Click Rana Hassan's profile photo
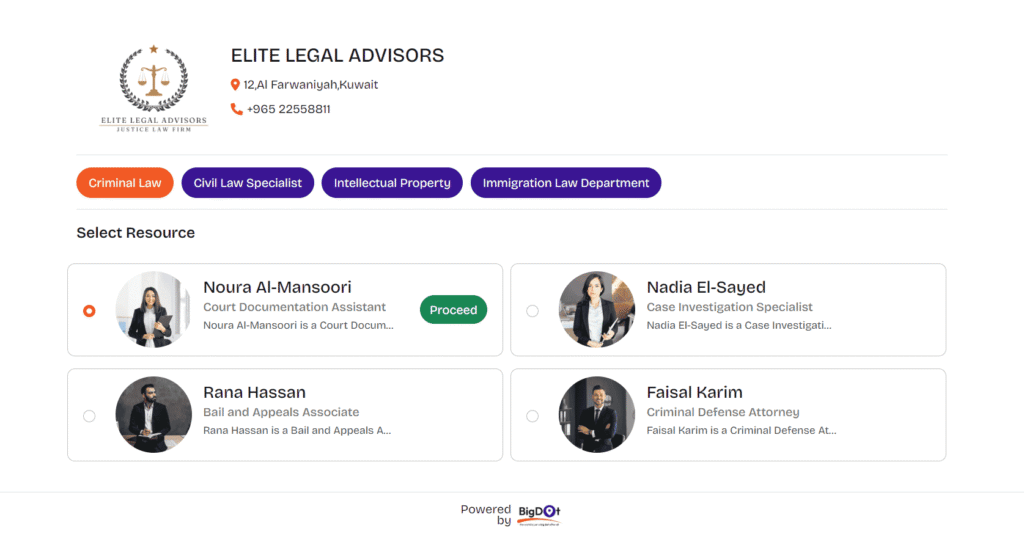The image size is (1024, 553). coord(153,415)
